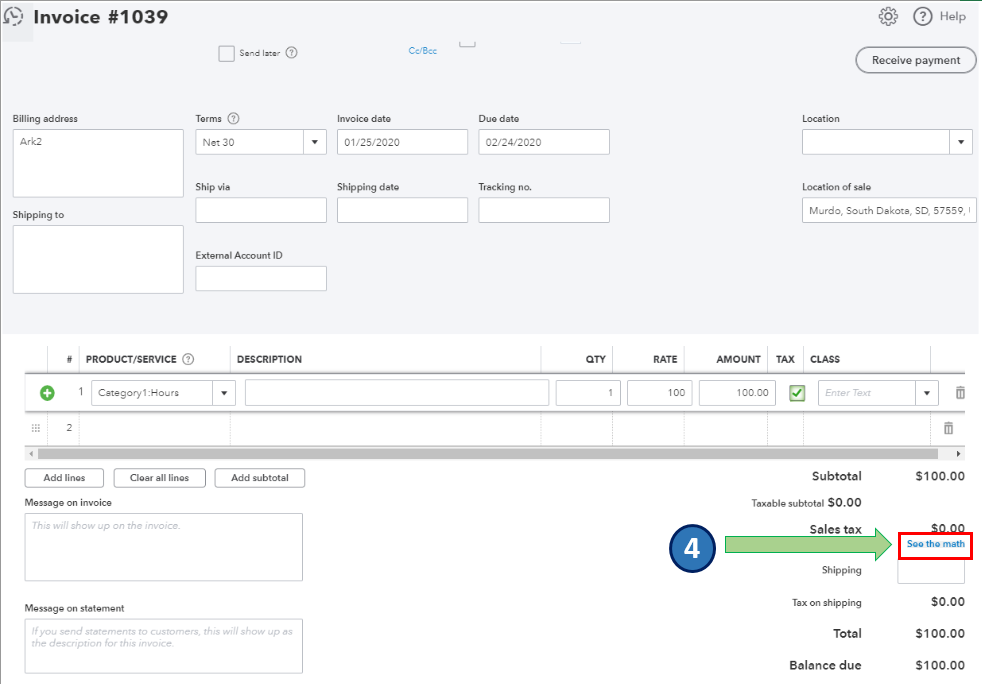Click the External Account ID field
Image resolution: width=982 pixels, height=684 pixels.
coord(261,279)
